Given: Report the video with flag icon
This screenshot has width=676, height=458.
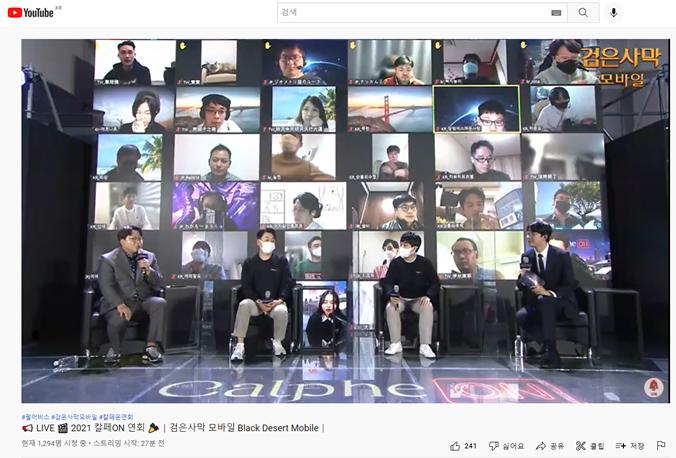Looking at the screenshot, I should pos(660,445).
